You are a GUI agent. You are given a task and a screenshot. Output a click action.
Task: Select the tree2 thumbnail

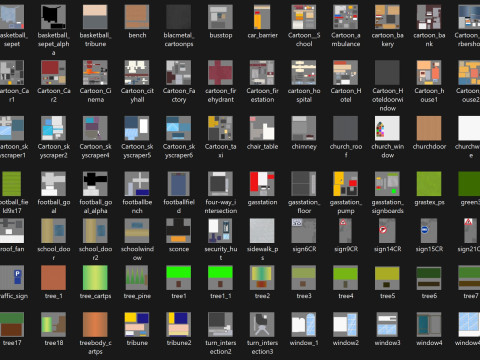pyautogui.click(x=262, y=278)
